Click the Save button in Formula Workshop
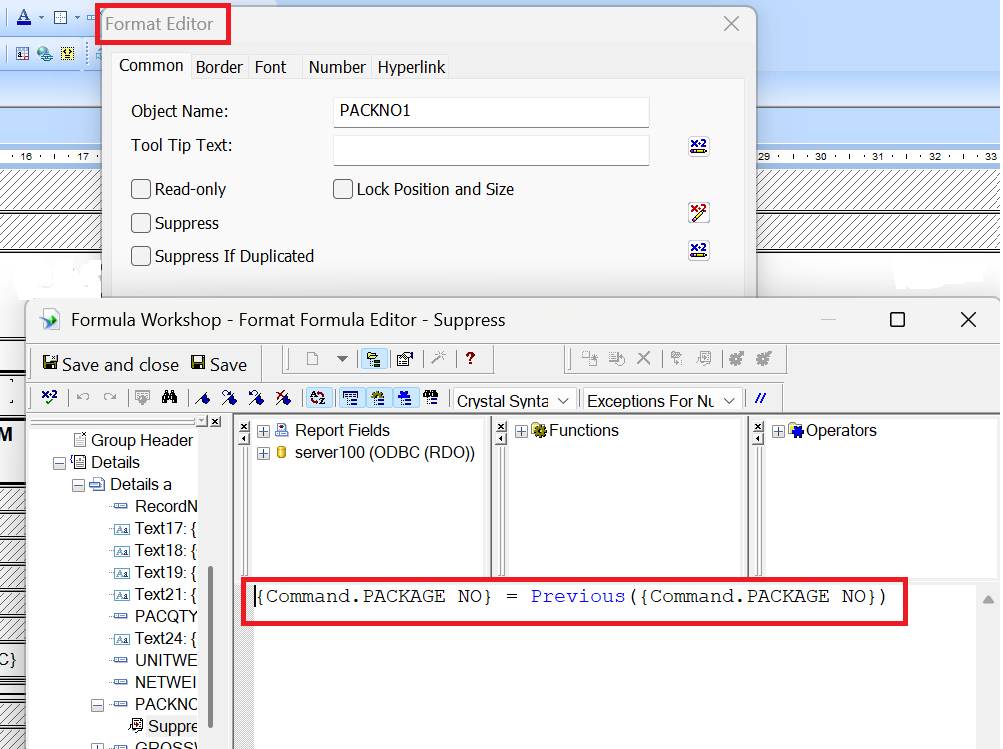Image resolution: width=1003 pixels, height=749 pixels. [218, 364]
